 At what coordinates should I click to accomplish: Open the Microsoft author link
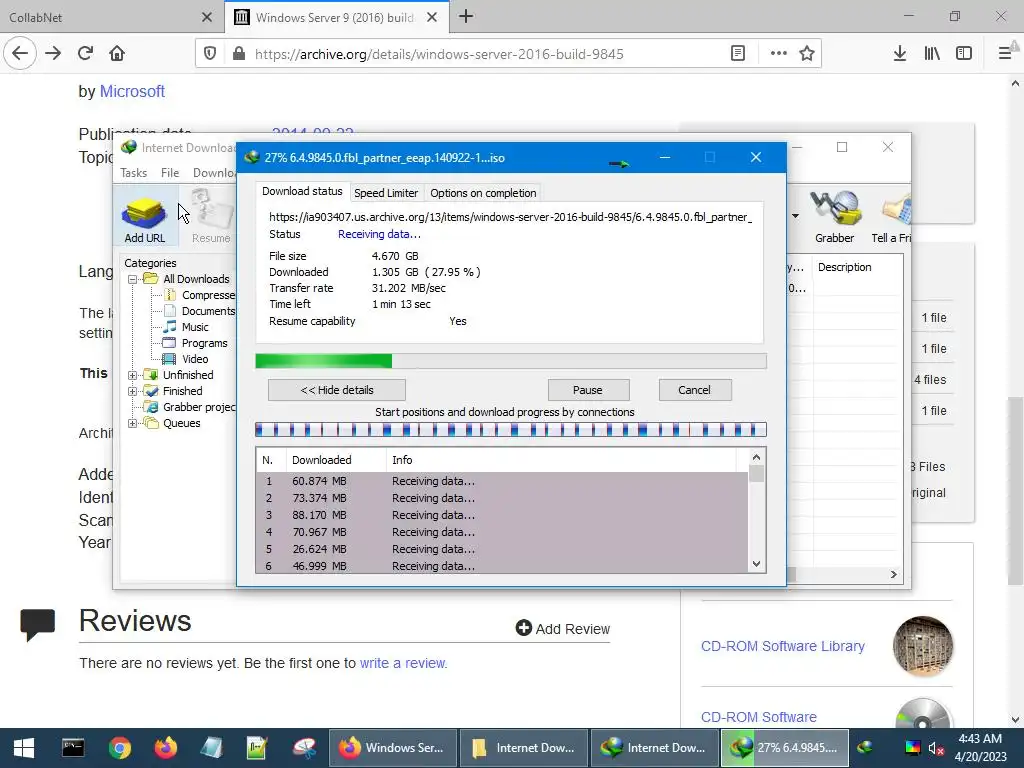point(132,91)
